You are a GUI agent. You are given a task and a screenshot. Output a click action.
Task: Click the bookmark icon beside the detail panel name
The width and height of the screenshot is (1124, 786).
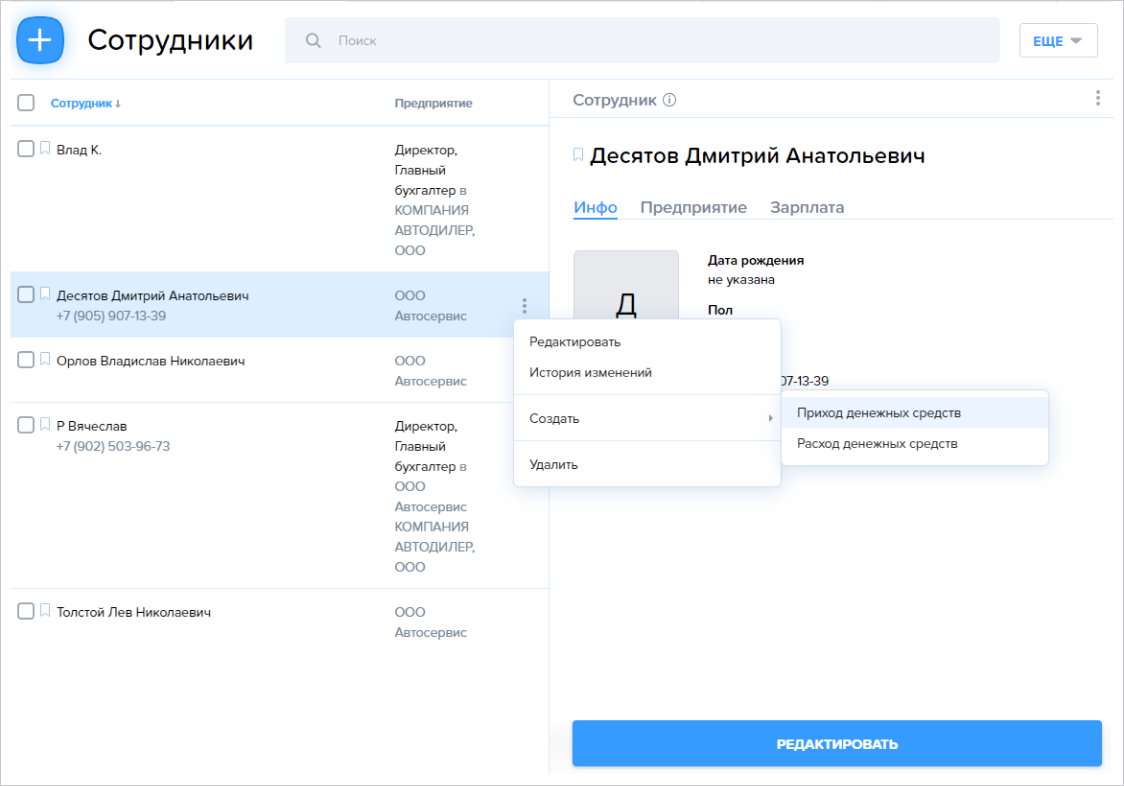[x=578, y=155]
